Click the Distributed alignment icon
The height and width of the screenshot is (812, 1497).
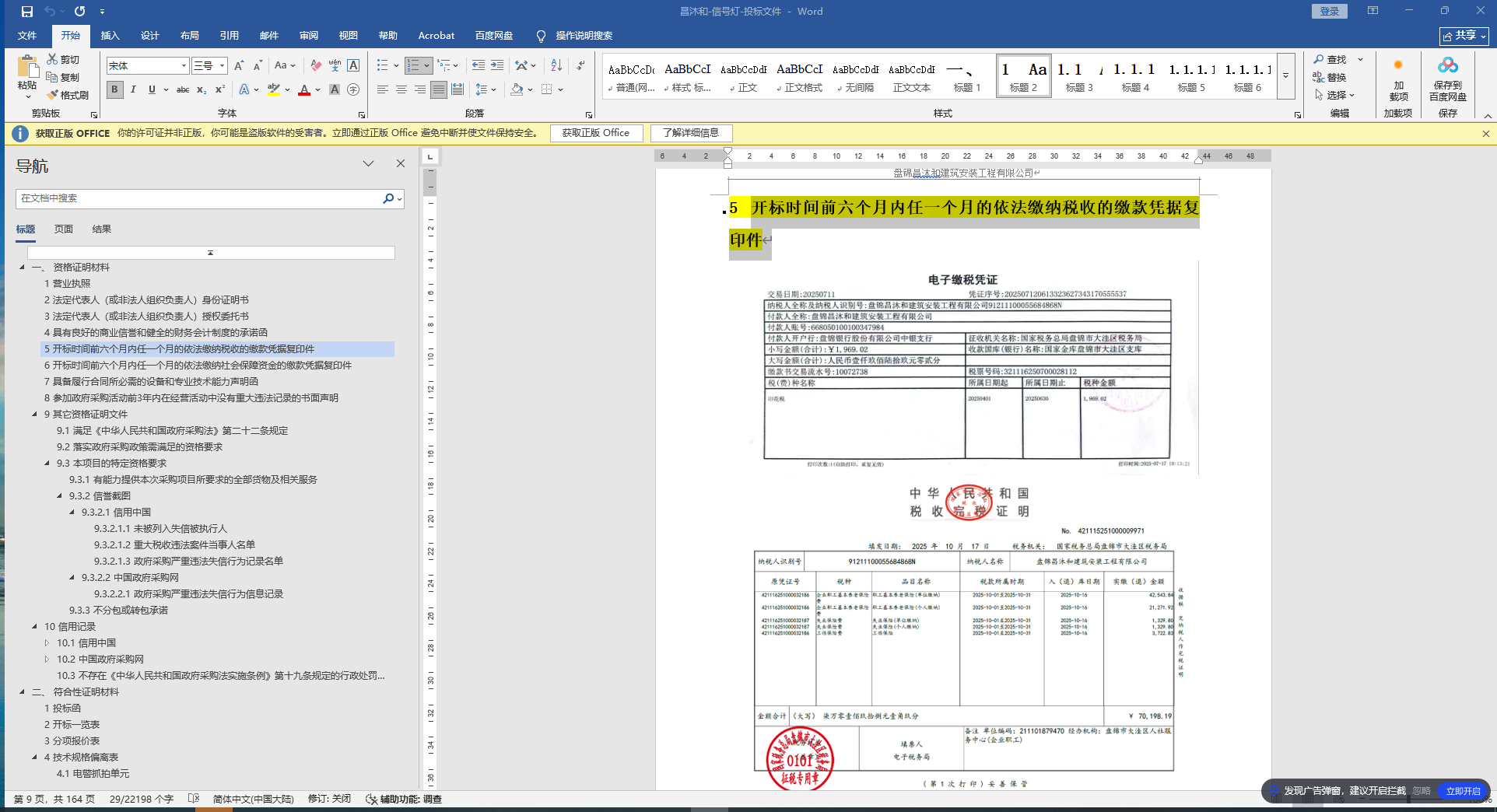(x=458, y=89)
